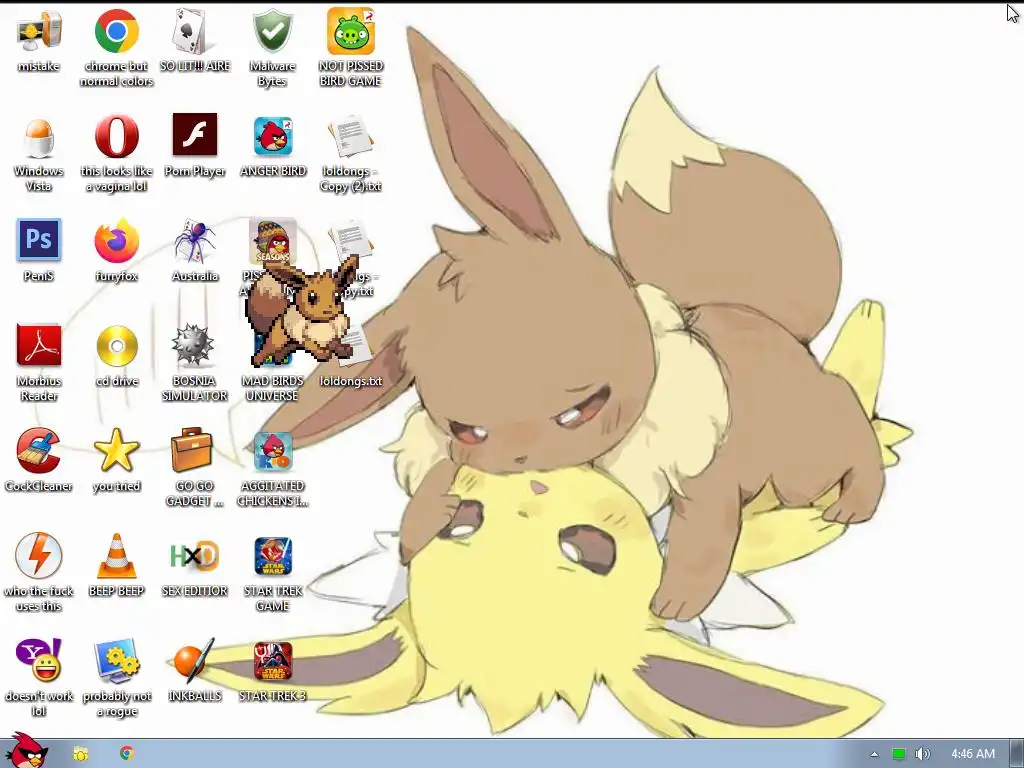
Task: Open the Morbius Reader Adobe icon
Action: pyautogui.click(x=39, y=345)
